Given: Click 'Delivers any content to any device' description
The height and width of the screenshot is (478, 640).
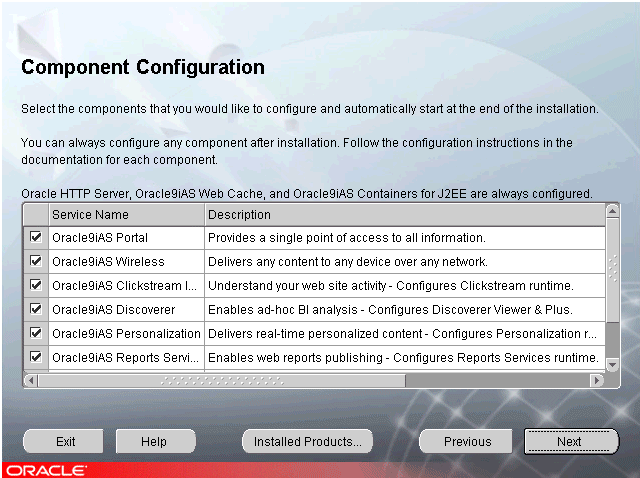Looking at the screenshot, I should (405, 262).
